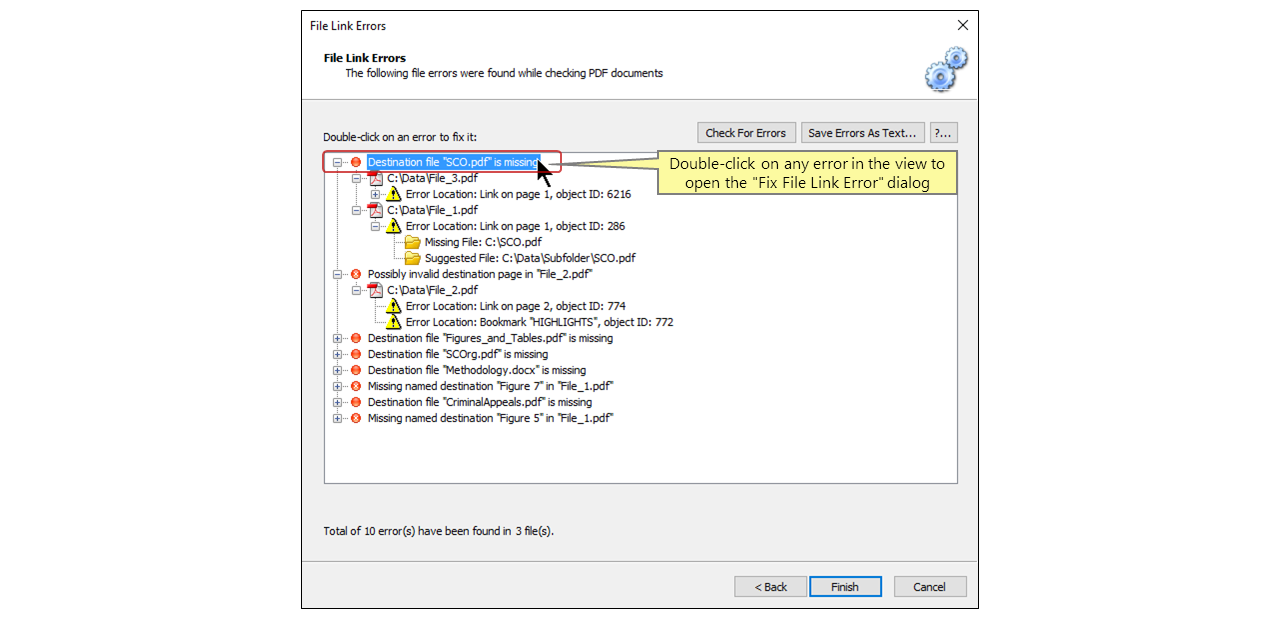Select Destination file "SCO.pdf" is missing row
Screen dimensions: 1280x619
[453, 162]
